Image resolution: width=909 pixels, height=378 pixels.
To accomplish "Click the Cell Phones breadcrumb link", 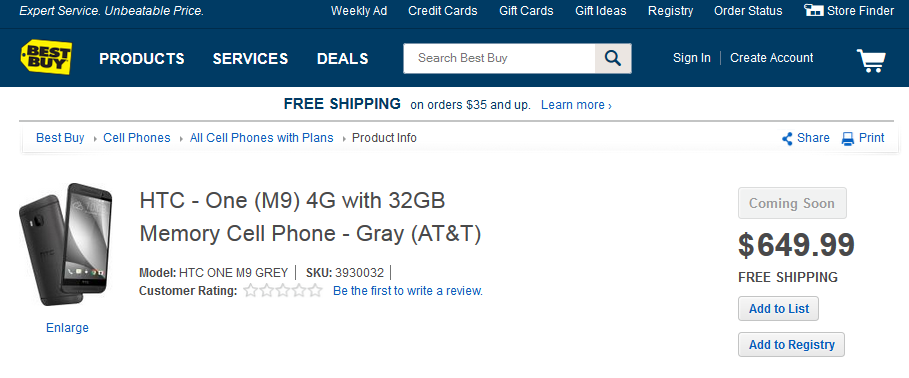I will [137, 138].
